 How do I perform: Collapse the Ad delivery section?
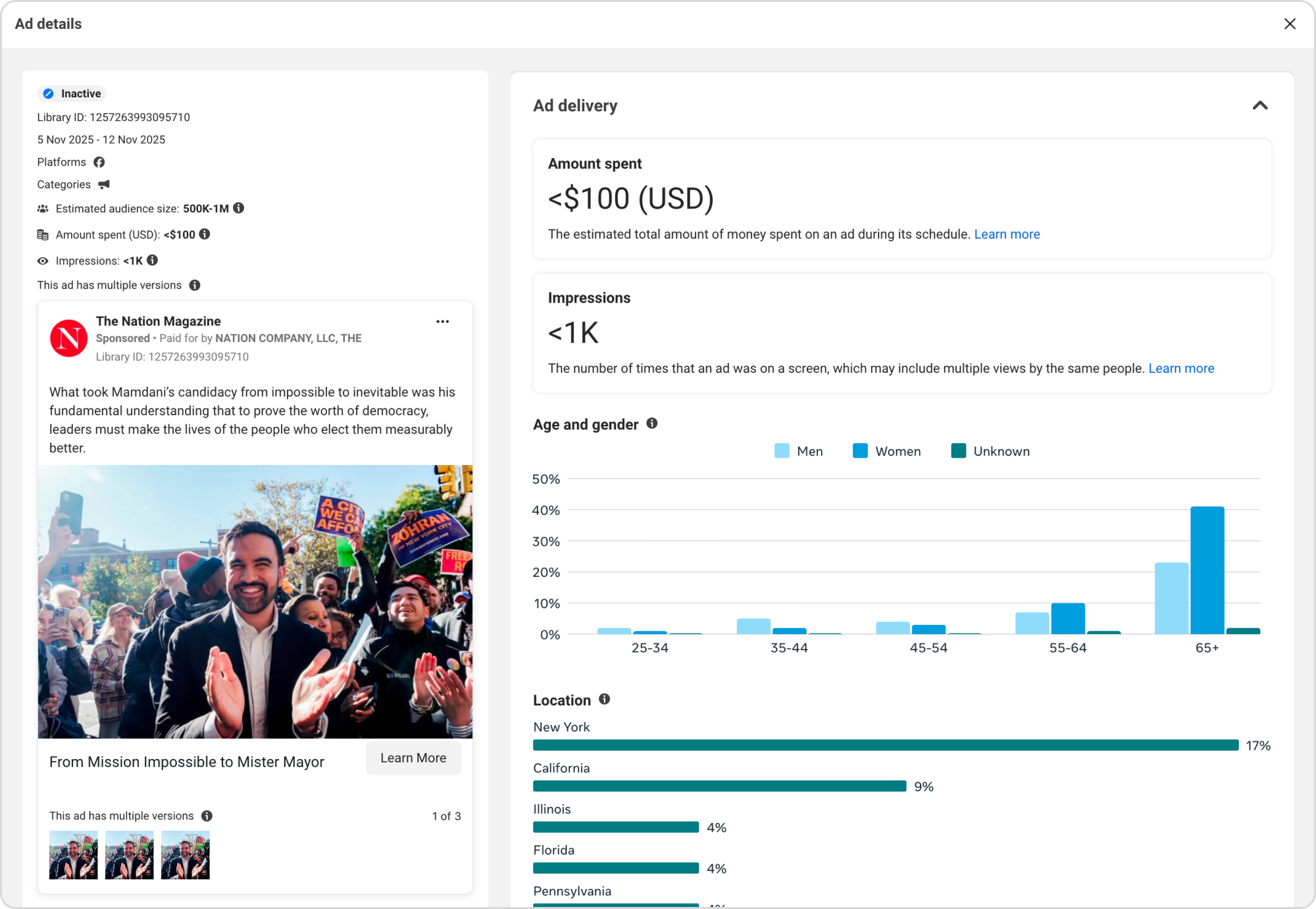1259,105
